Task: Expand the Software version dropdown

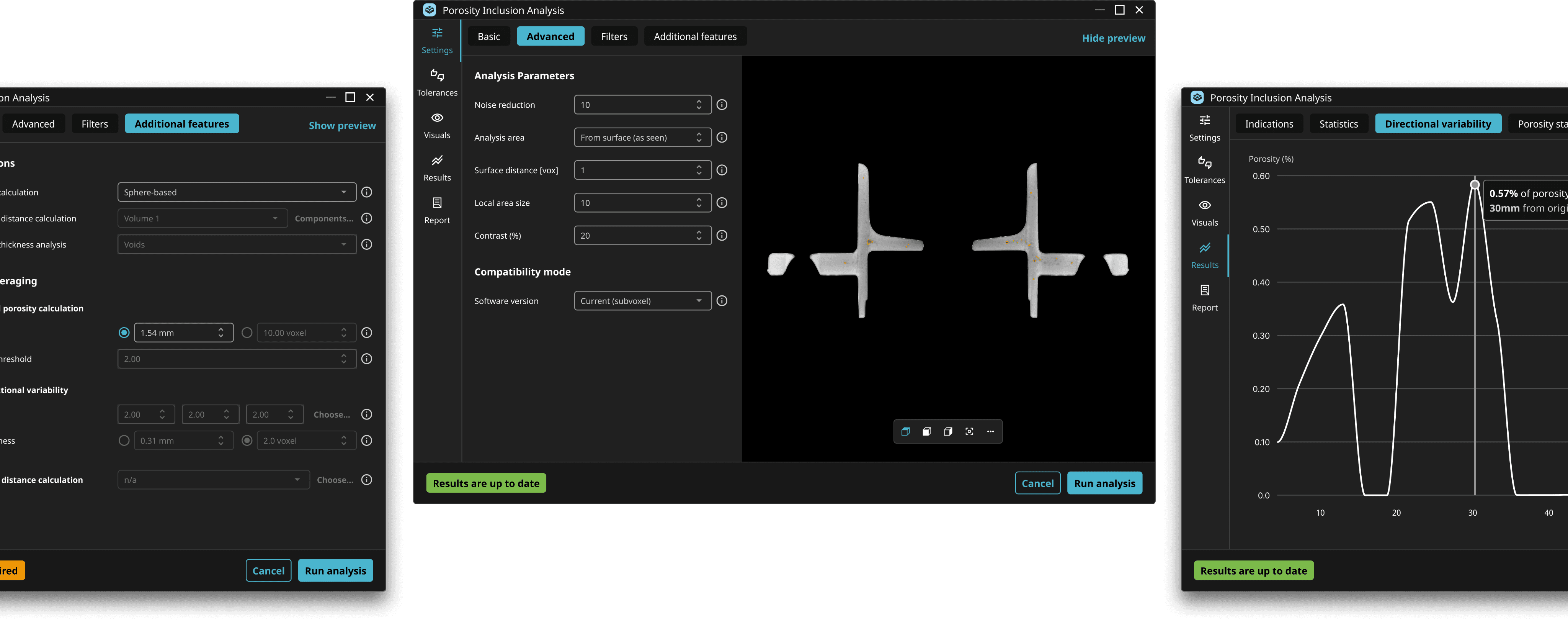Action: pyautogui.click(x=642, y=301)
